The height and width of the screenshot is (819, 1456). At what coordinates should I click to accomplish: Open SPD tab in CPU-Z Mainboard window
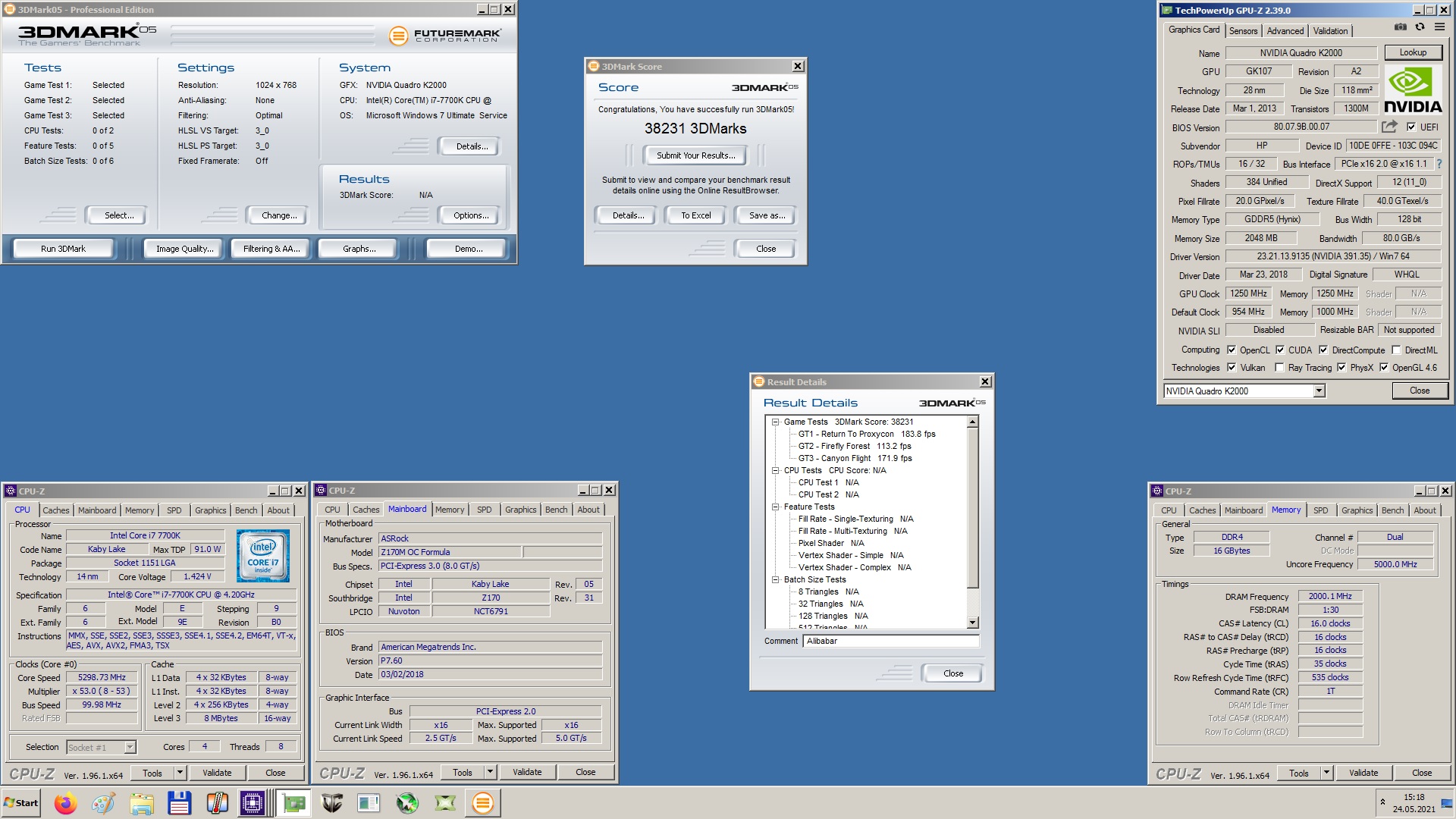(485, 510)
